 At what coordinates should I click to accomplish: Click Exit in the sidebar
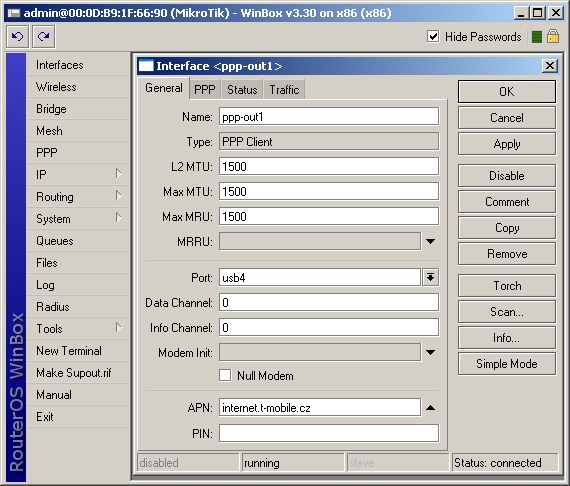[78, 416]
